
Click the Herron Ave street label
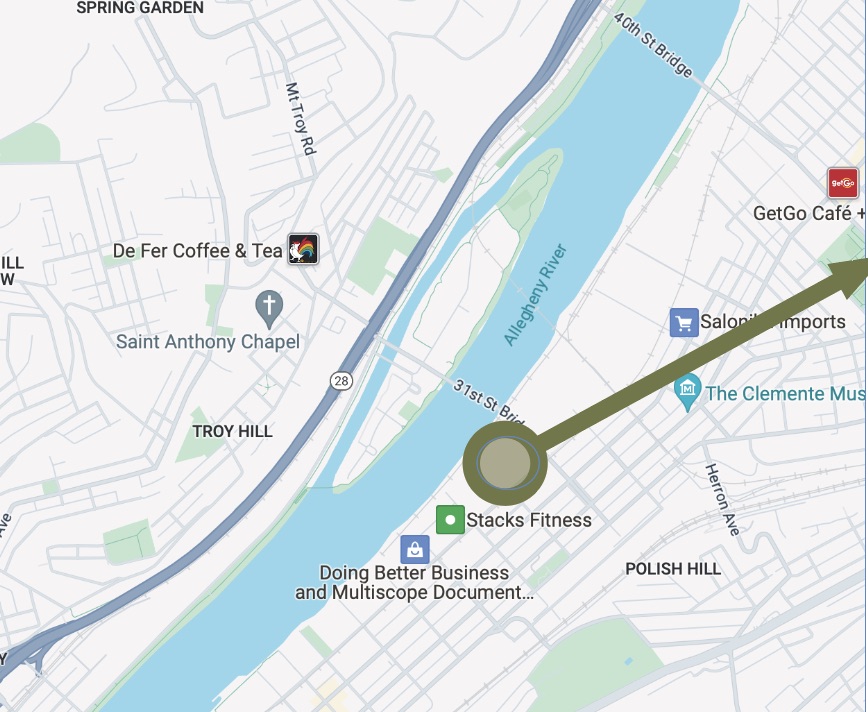pos(722,499)
